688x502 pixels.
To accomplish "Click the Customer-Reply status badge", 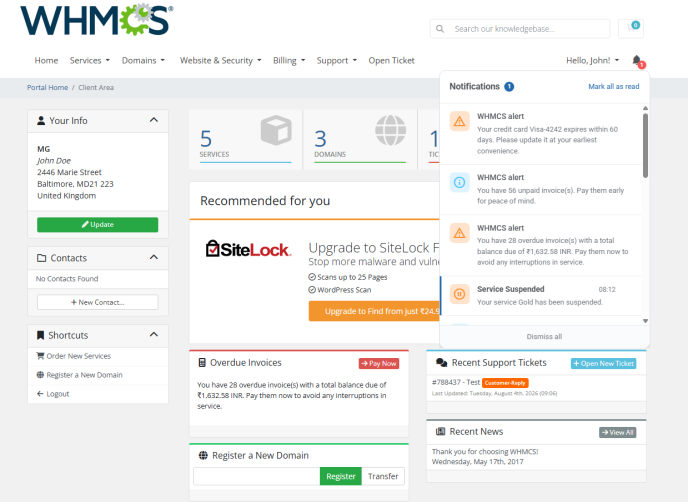I will [505, 383].
